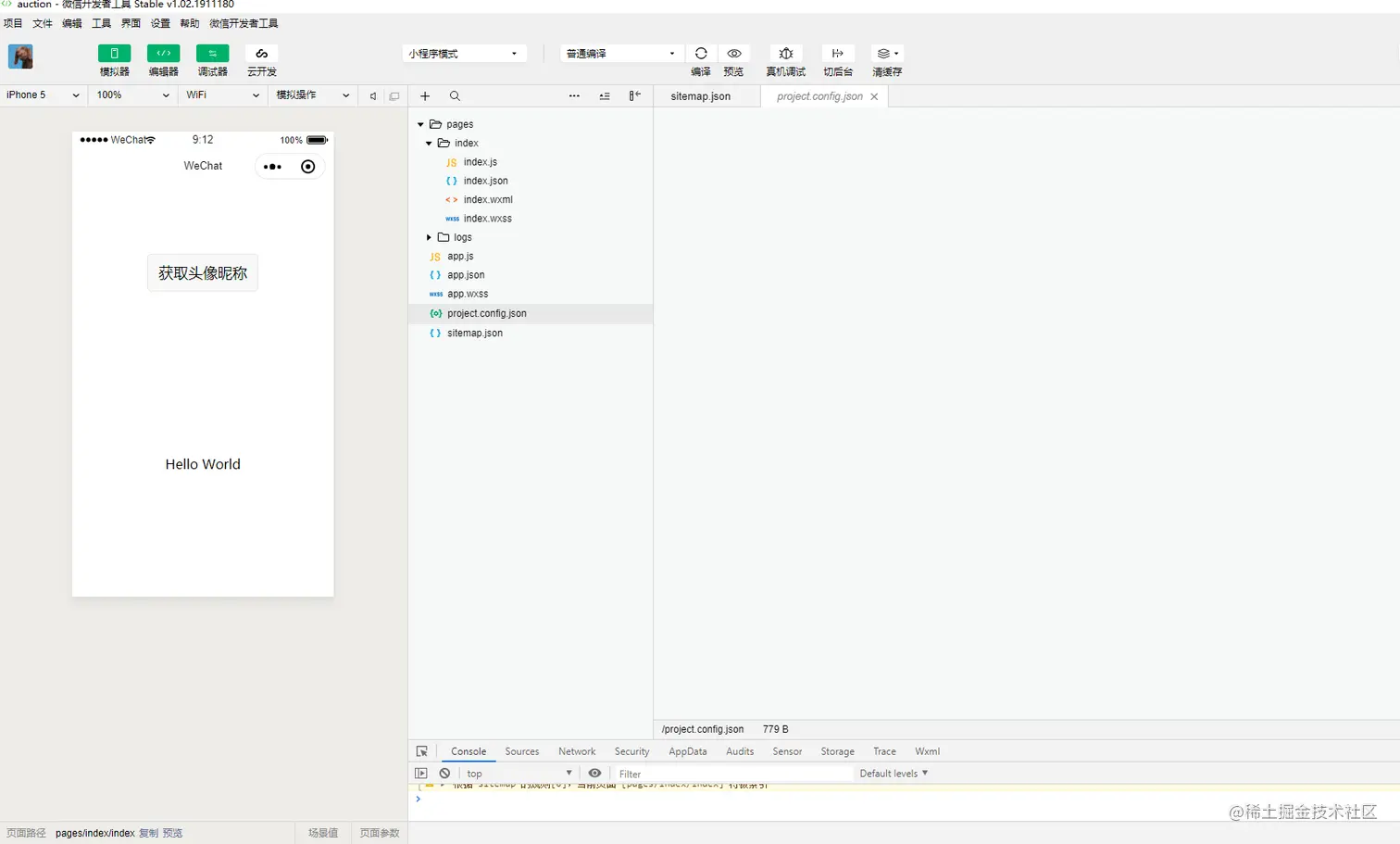The height and width of the screenshot is (844, 1400).
Task: Open app.wxss in file tree
Action: click(x=468, y=294)
